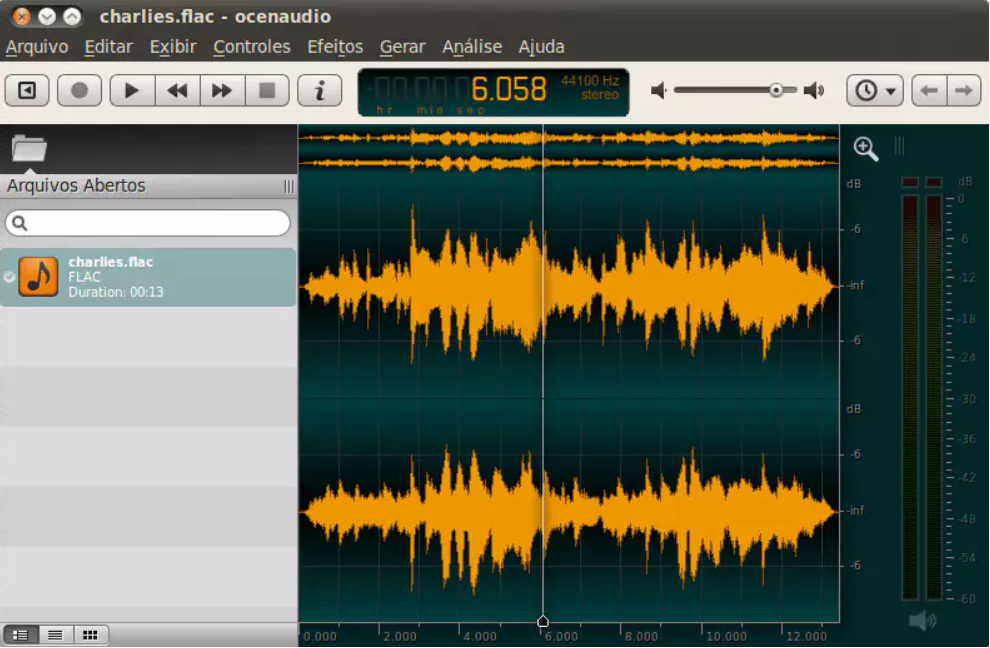The width and height of the screenshot is (990, 648).
Task: Open folder icon in the sidebar
Action: coord(29,148)
